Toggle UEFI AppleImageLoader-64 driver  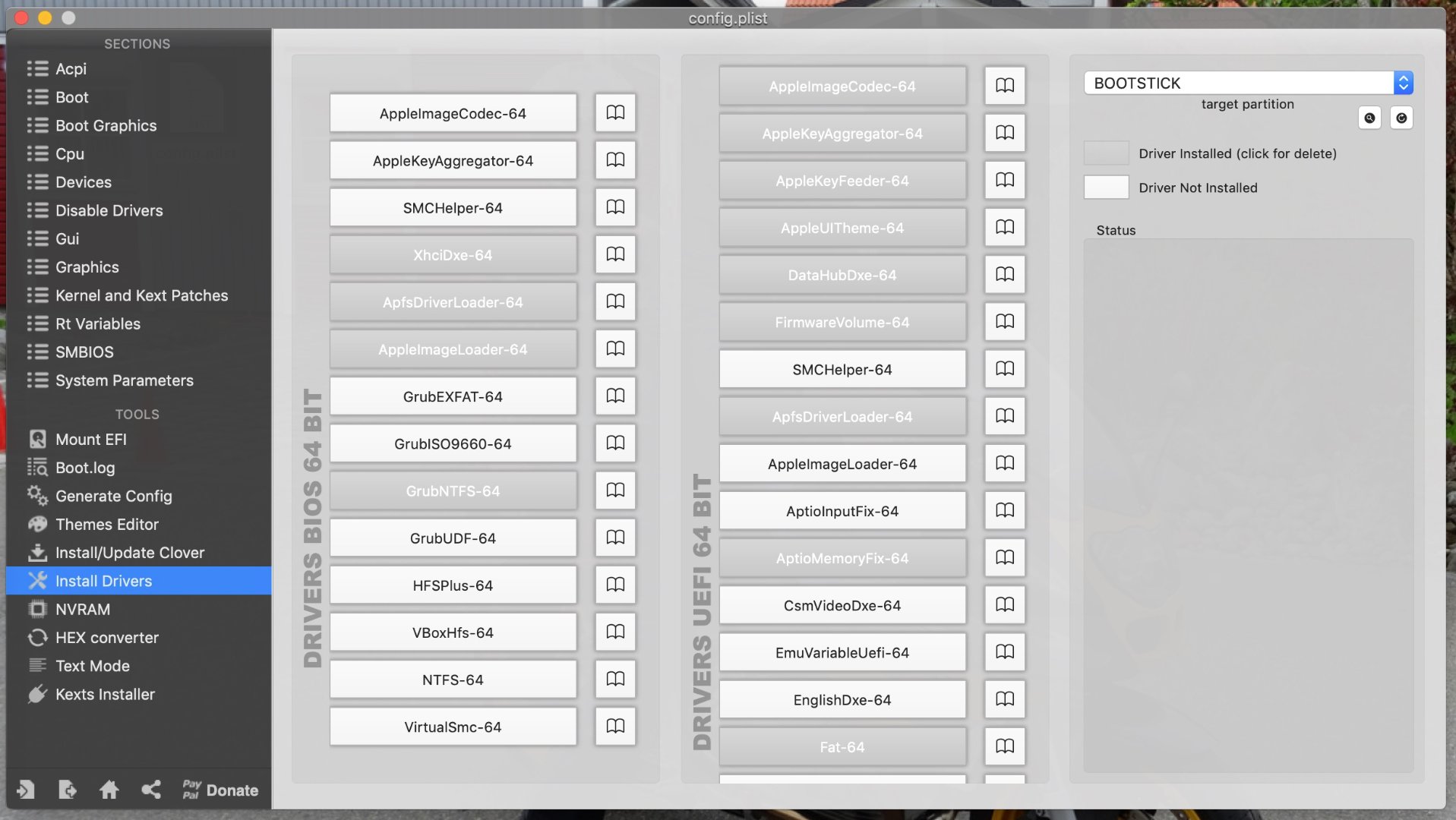[x=842, y=464]
